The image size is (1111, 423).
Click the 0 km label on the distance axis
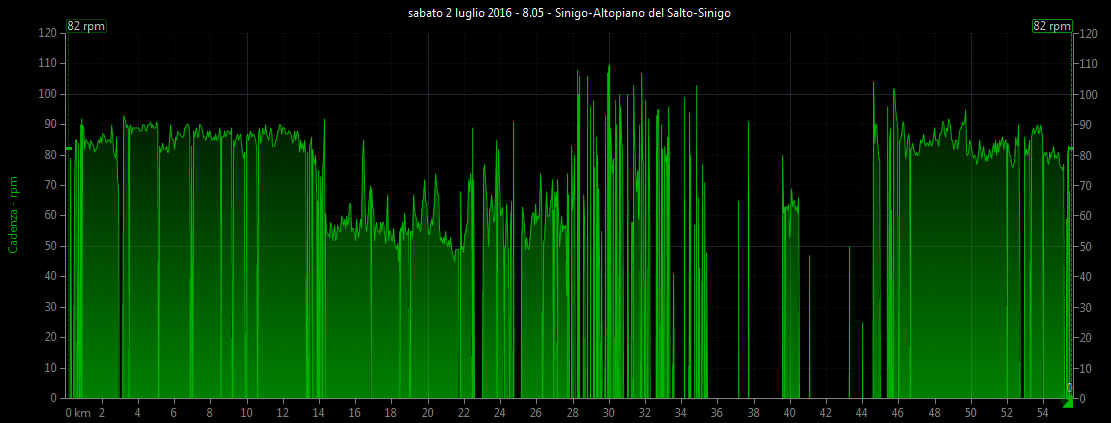[x=78, y=412]
